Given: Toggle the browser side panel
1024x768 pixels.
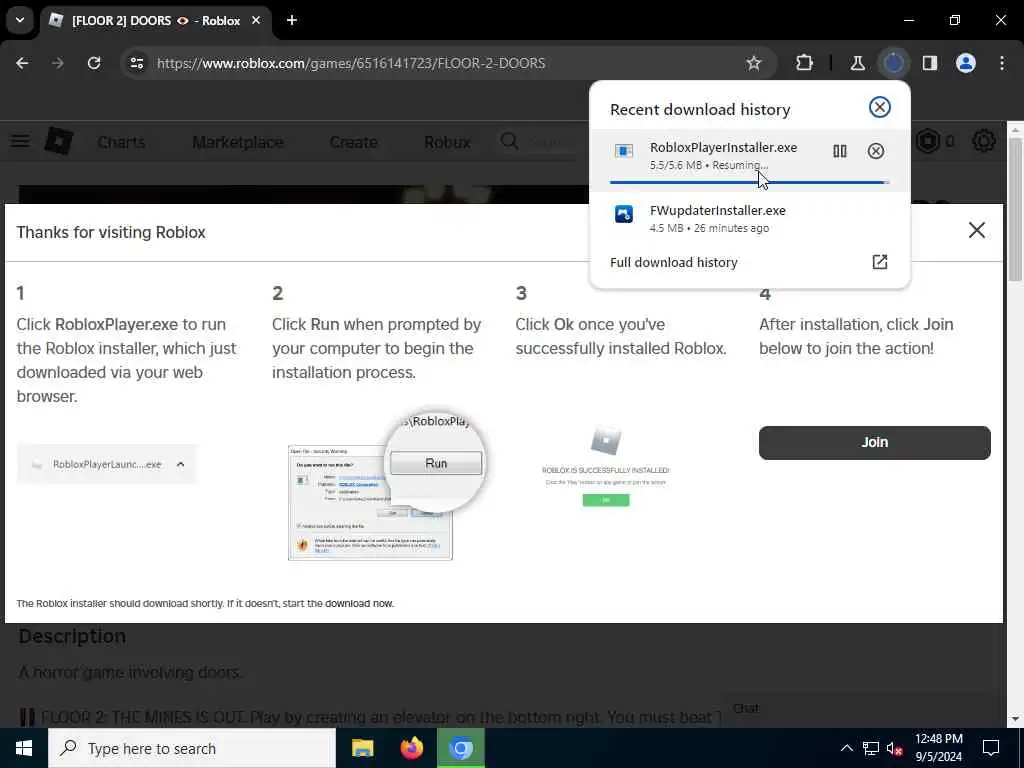Looking at the screenshot, I should pos(930,63).
